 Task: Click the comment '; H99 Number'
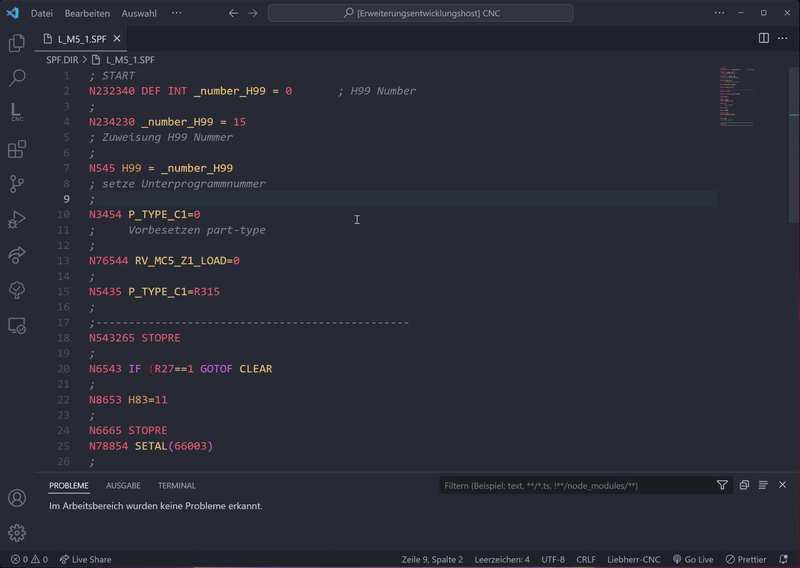pyautogui.click(x=377, y=91)
